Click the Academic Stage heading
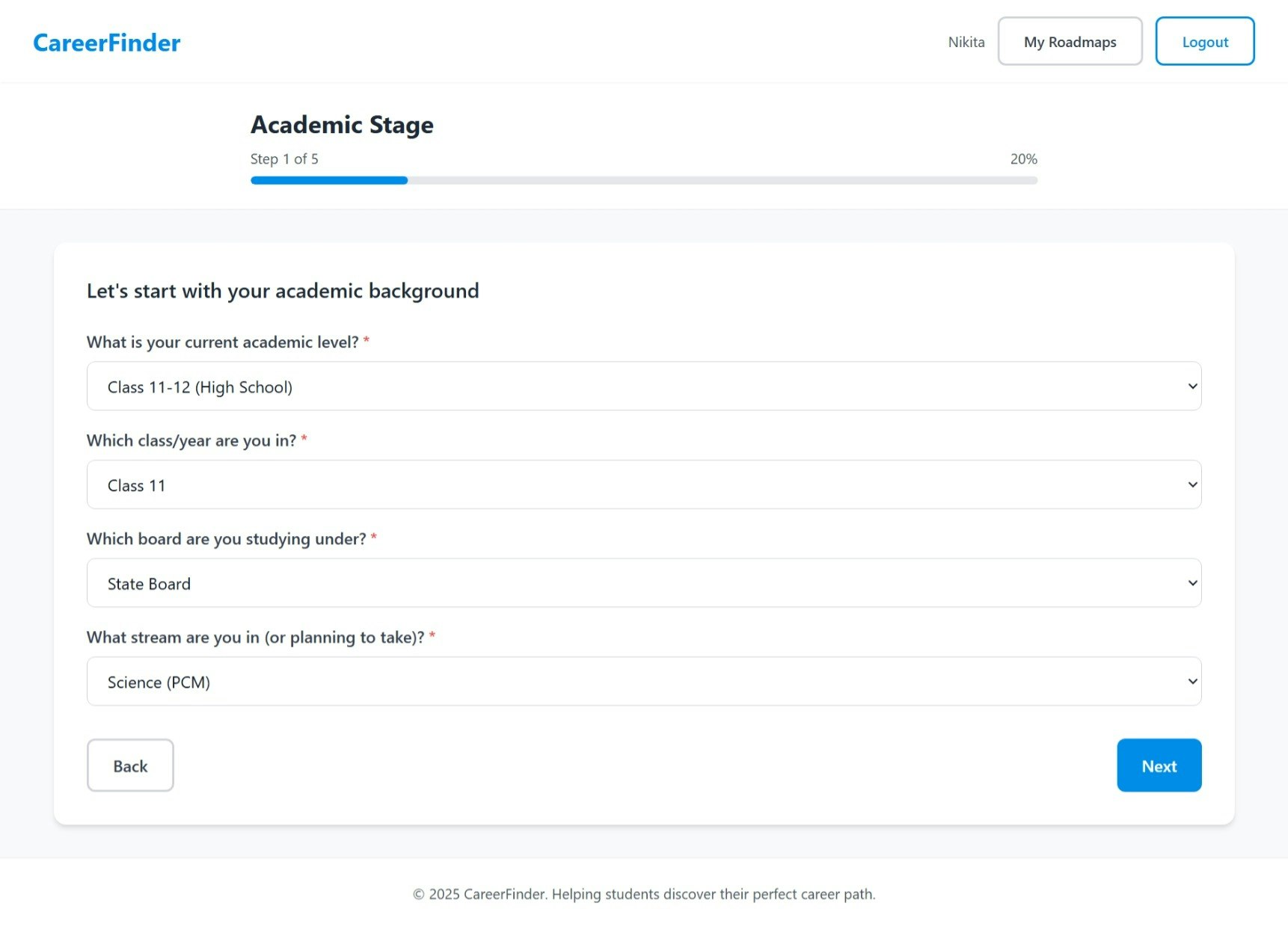1288x927 pixels. click(341, 125)
